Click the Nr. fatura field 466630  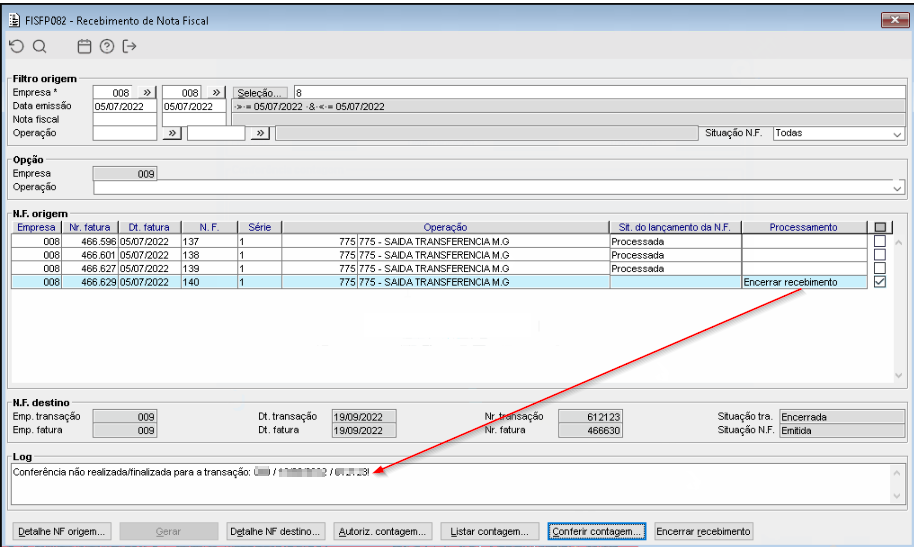[590, 430]
